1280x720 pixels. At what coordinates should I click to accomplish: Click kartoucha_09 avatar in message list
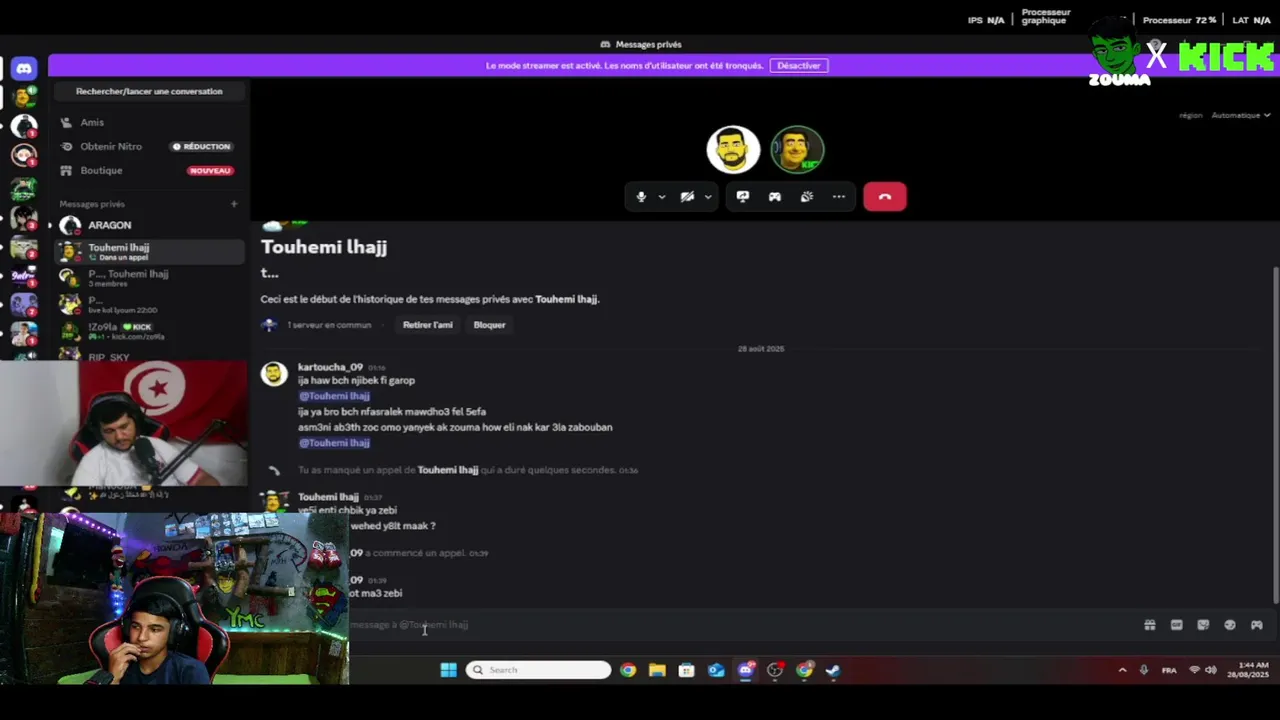coord(274,374)
